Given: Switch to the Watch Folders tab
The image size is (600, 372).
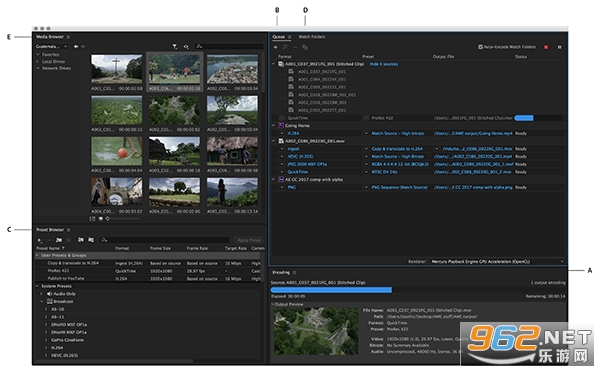Looking at the screenshot, I should click(312, 37).
